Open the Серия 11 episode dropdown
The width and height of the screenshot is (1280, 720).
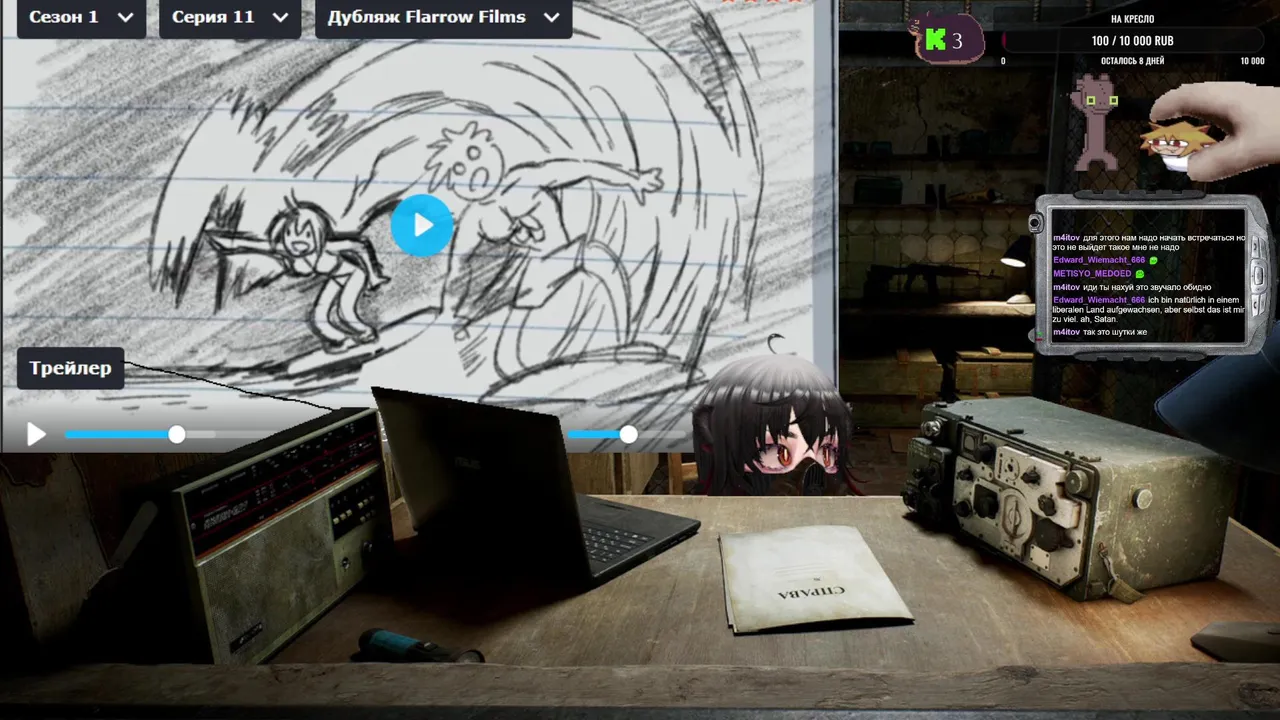coord(230,18)
